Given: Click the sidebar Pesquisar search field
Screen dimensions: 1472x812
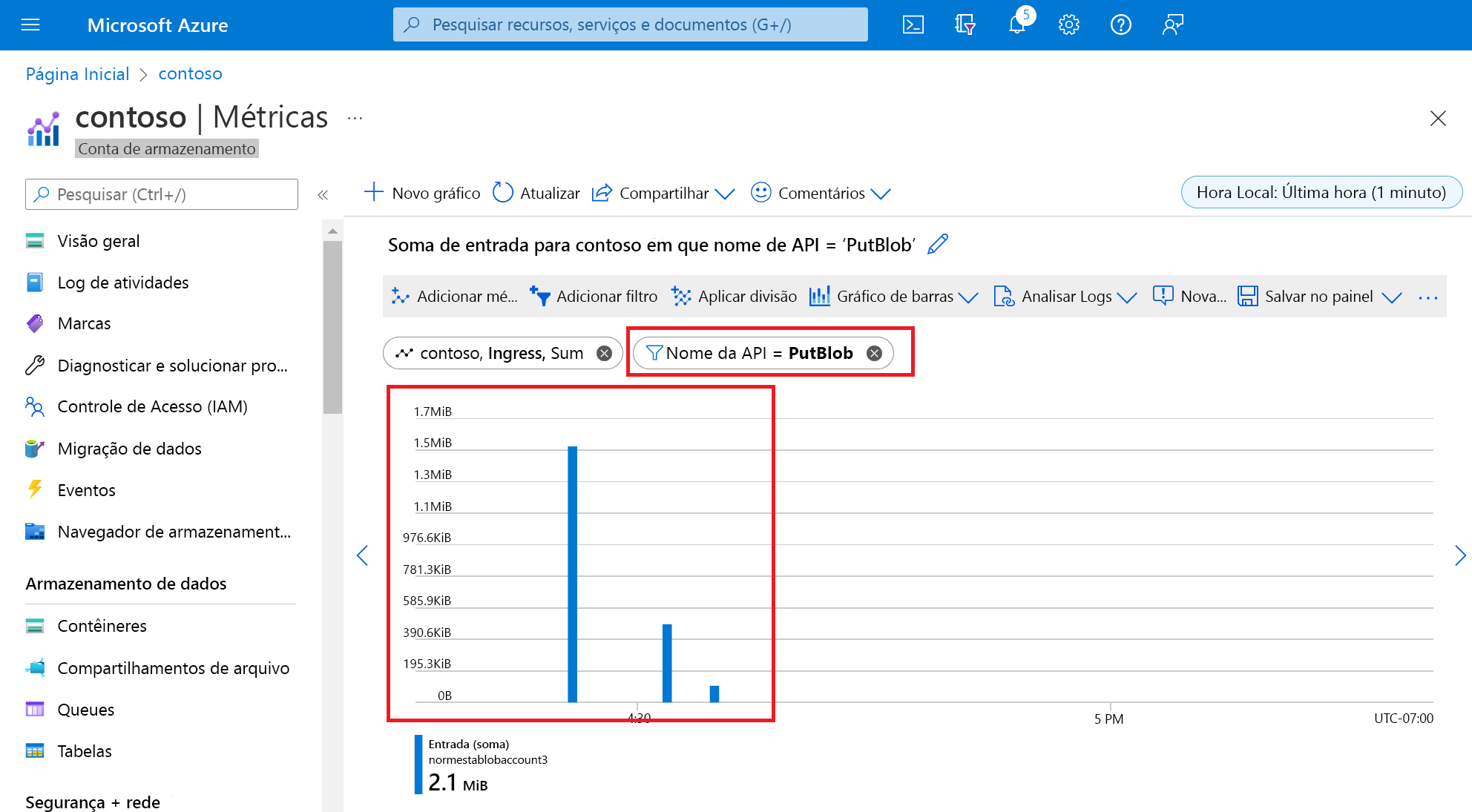Looking at the screenshot, I should pos(162,194).
